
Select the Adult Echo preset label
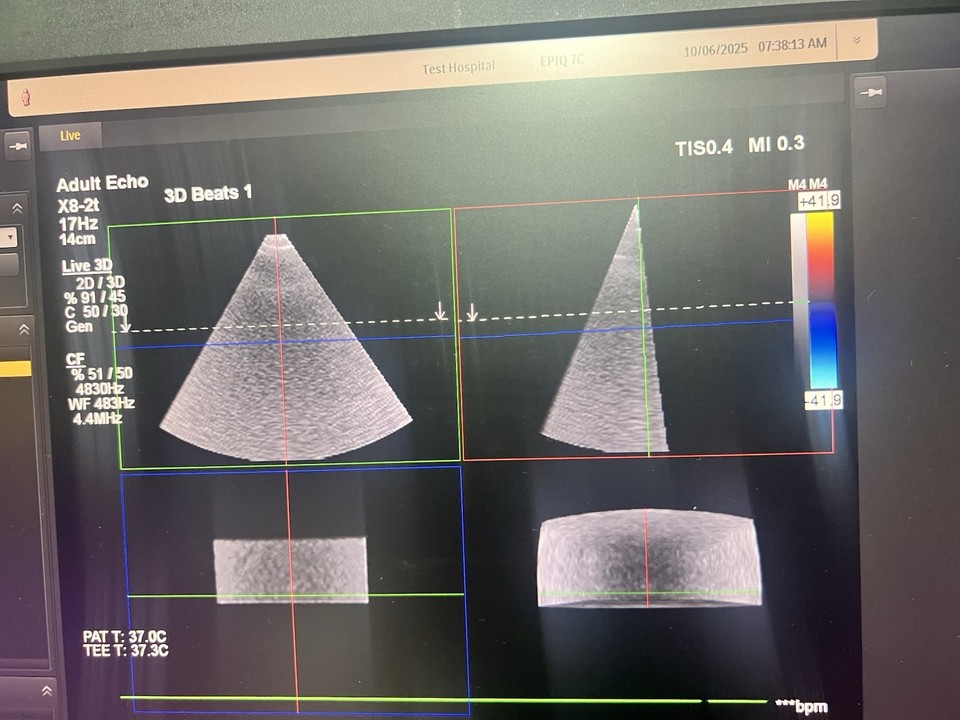pyautogui.click(x=102, y=183)
